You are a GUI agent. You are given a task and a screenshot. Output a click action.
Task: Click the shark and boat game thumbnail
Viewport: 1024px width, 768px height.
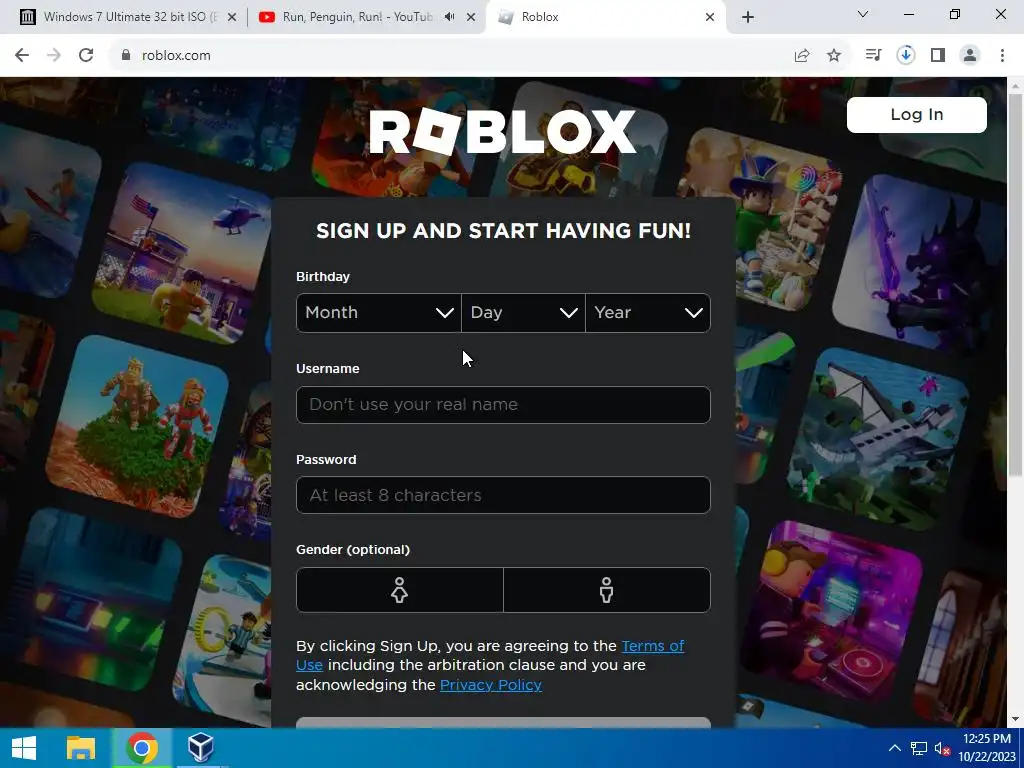click(878, 441)
